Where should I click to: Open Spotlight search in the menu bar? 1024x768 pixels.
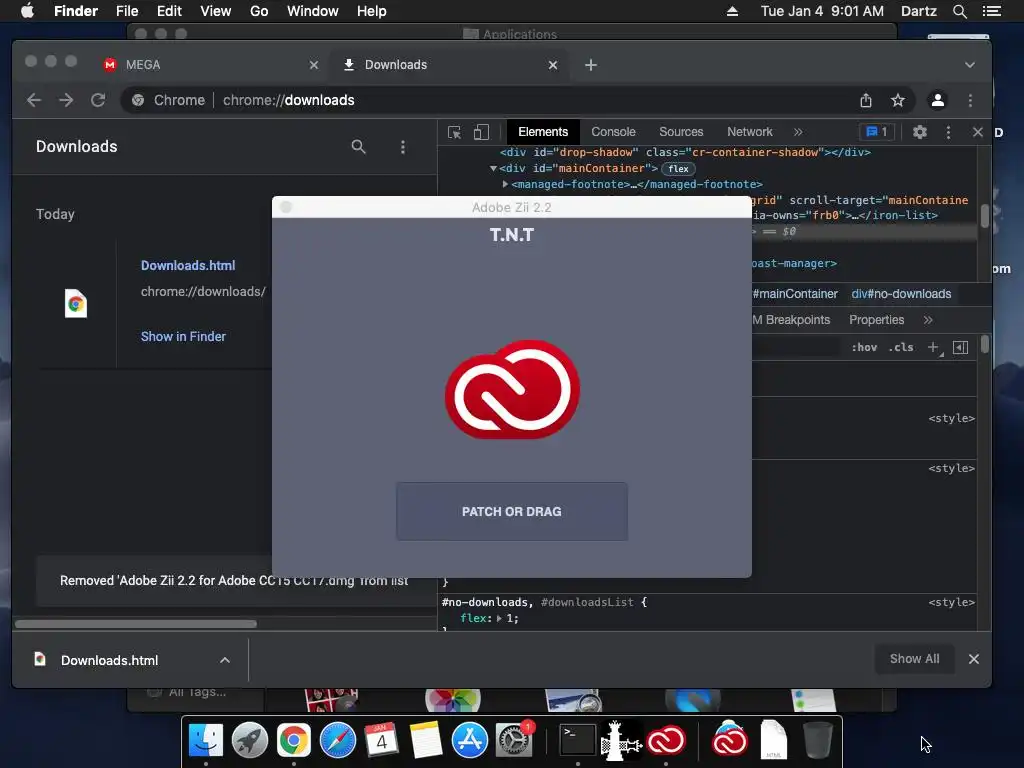pos(959,11)
